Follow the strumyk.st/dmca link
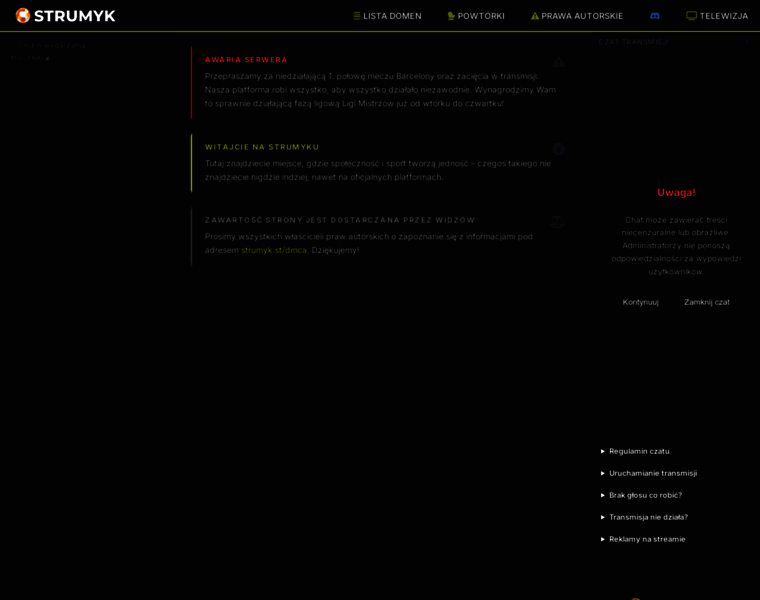The image size is (760, 600). (274, 250)
